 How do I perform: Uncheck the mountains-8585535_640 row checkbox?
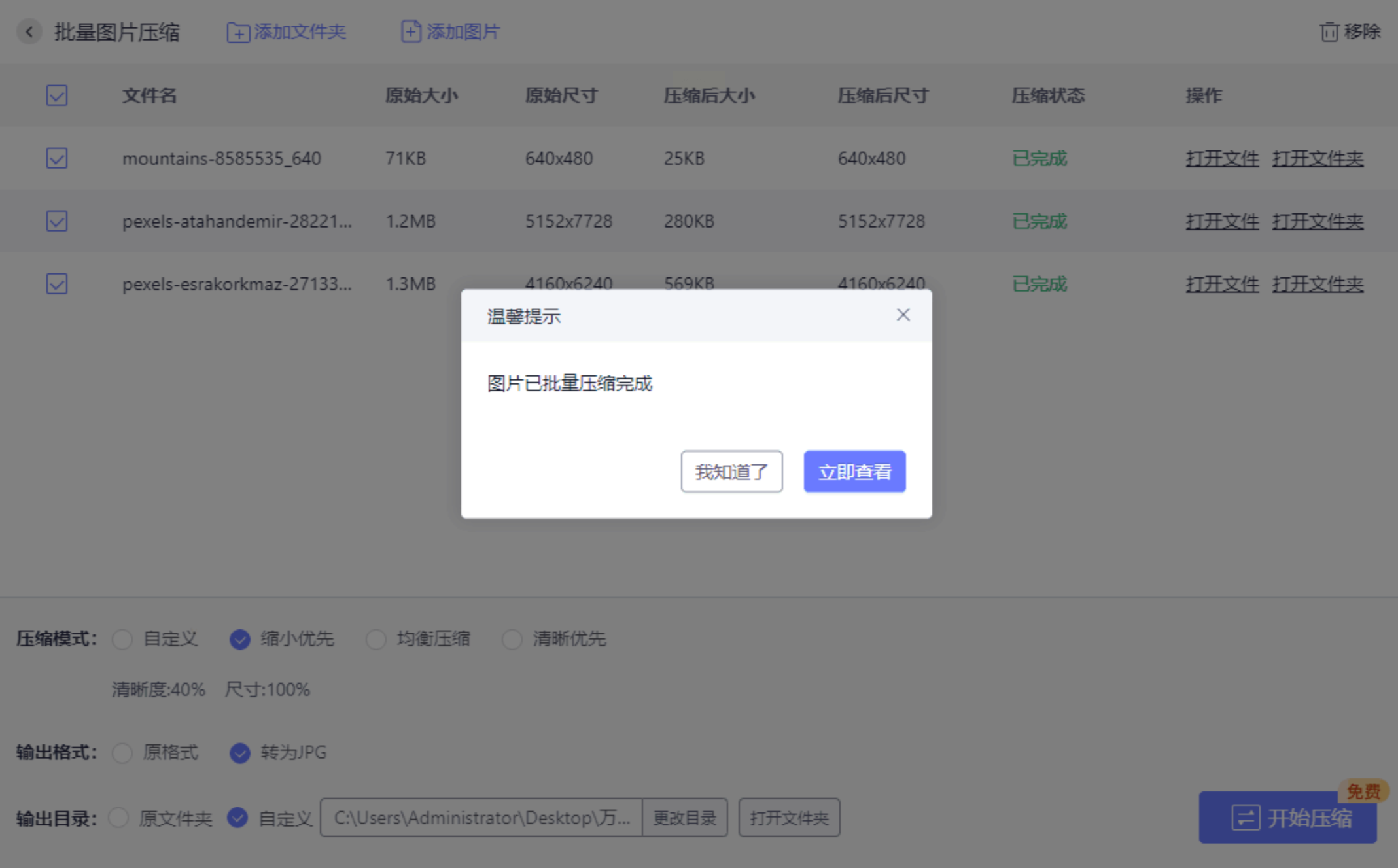(57, 158)
